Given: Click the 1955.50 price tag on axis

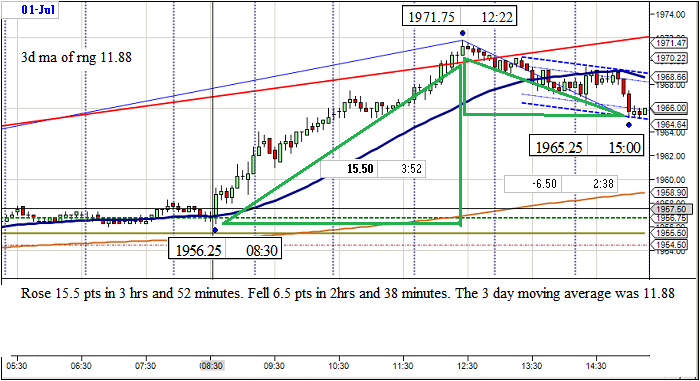Looking at the screenshot, I should 670,233.
